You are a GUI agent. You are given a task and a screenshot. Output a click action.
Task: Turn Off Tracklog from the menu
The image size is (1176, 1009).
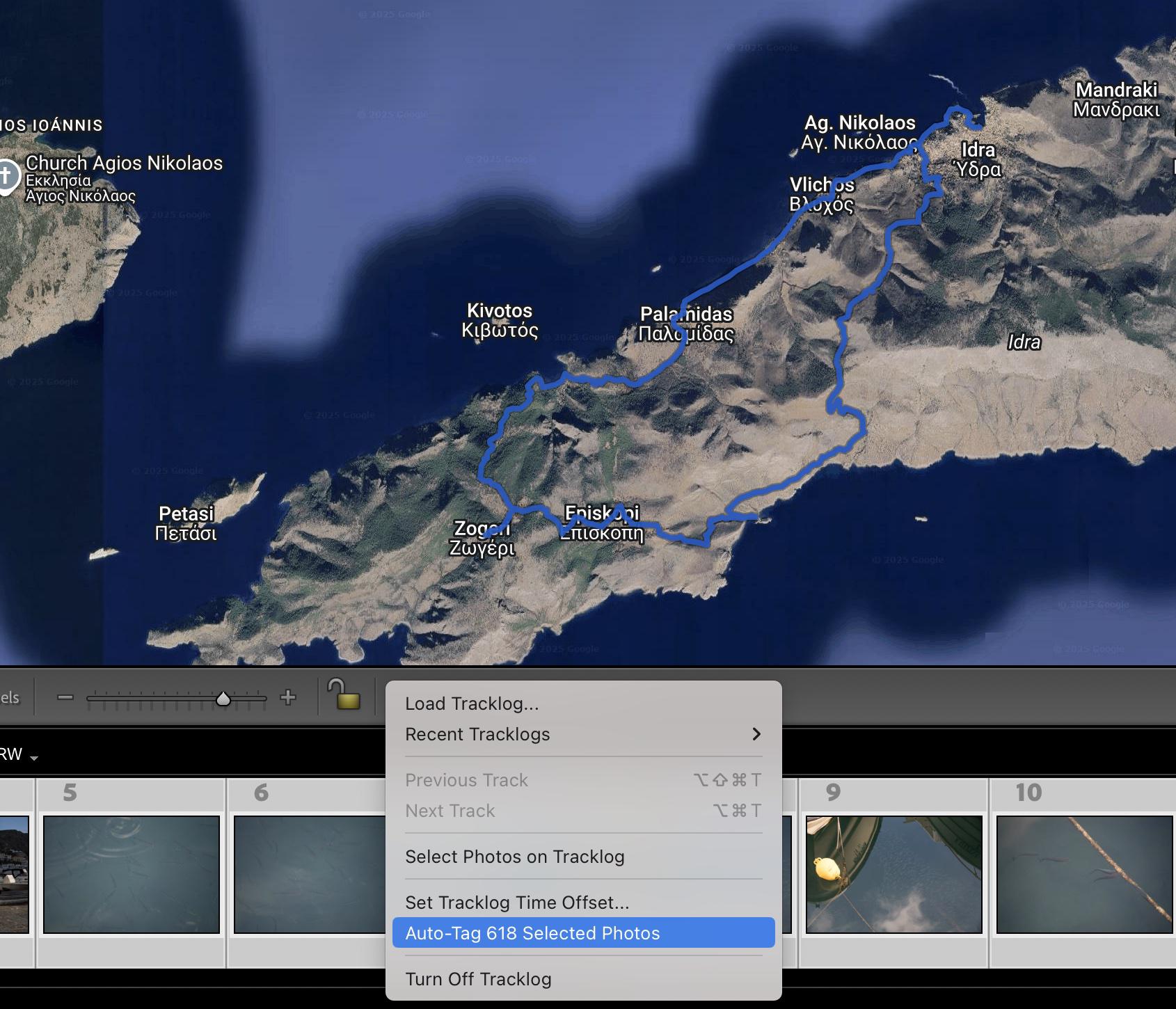[478, 979]
